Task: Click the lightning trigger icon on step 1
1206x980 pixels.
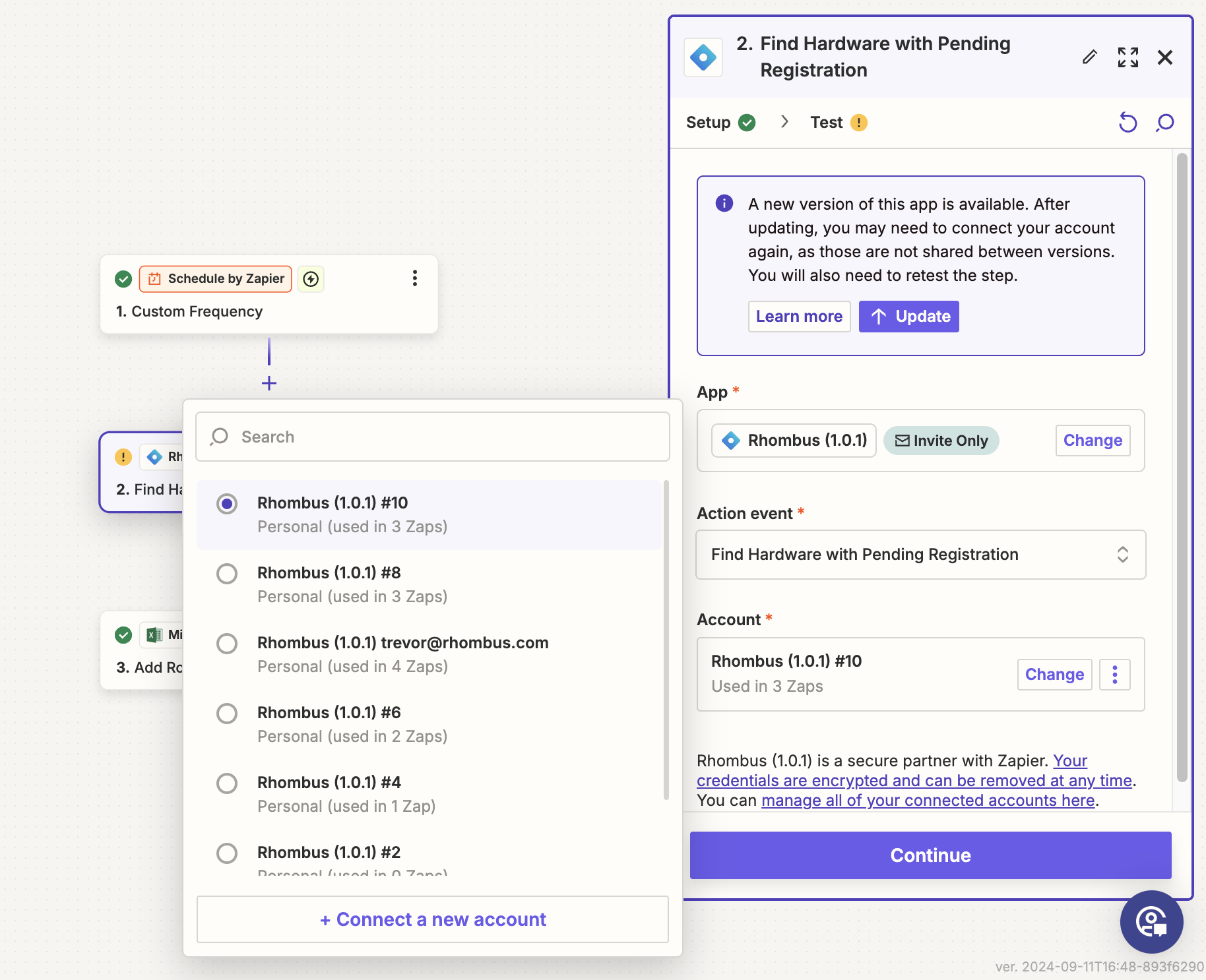Action: pyautogui.click(x=311, y=279)
